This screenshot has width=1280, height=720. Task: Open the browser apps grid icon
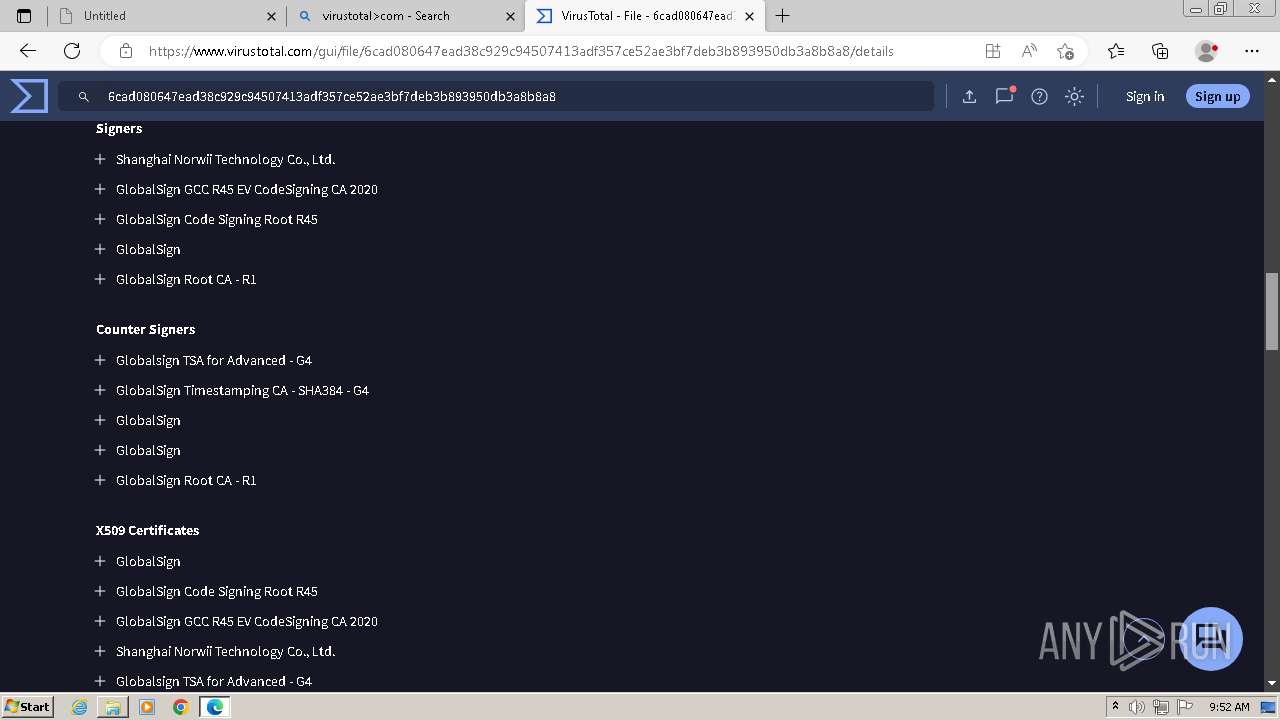click(992, 51)
